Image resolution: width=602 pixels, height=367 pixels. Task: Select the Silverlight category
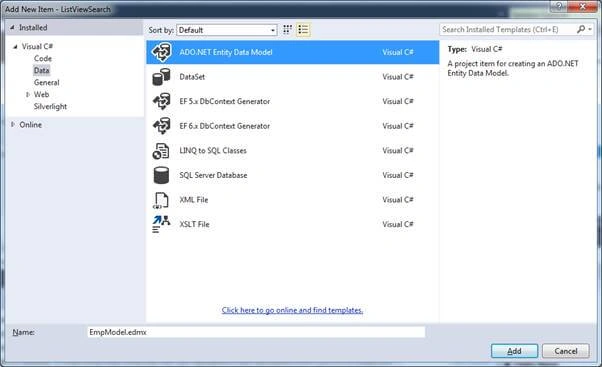(50, 106)
